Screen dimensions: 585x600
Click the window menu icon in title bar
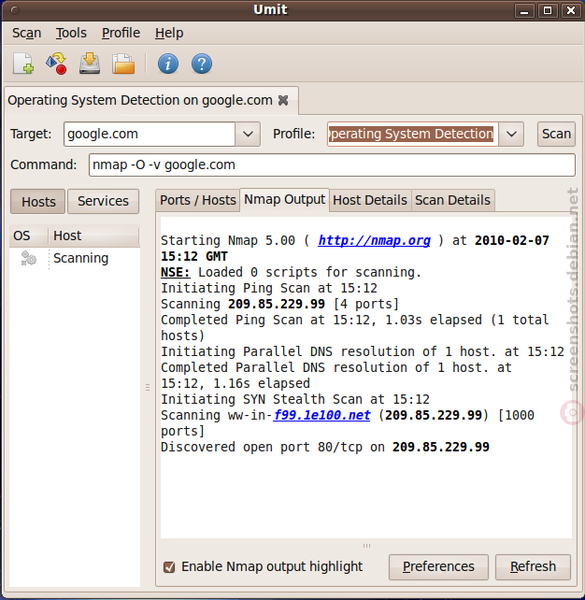click(x=15, y=10)
